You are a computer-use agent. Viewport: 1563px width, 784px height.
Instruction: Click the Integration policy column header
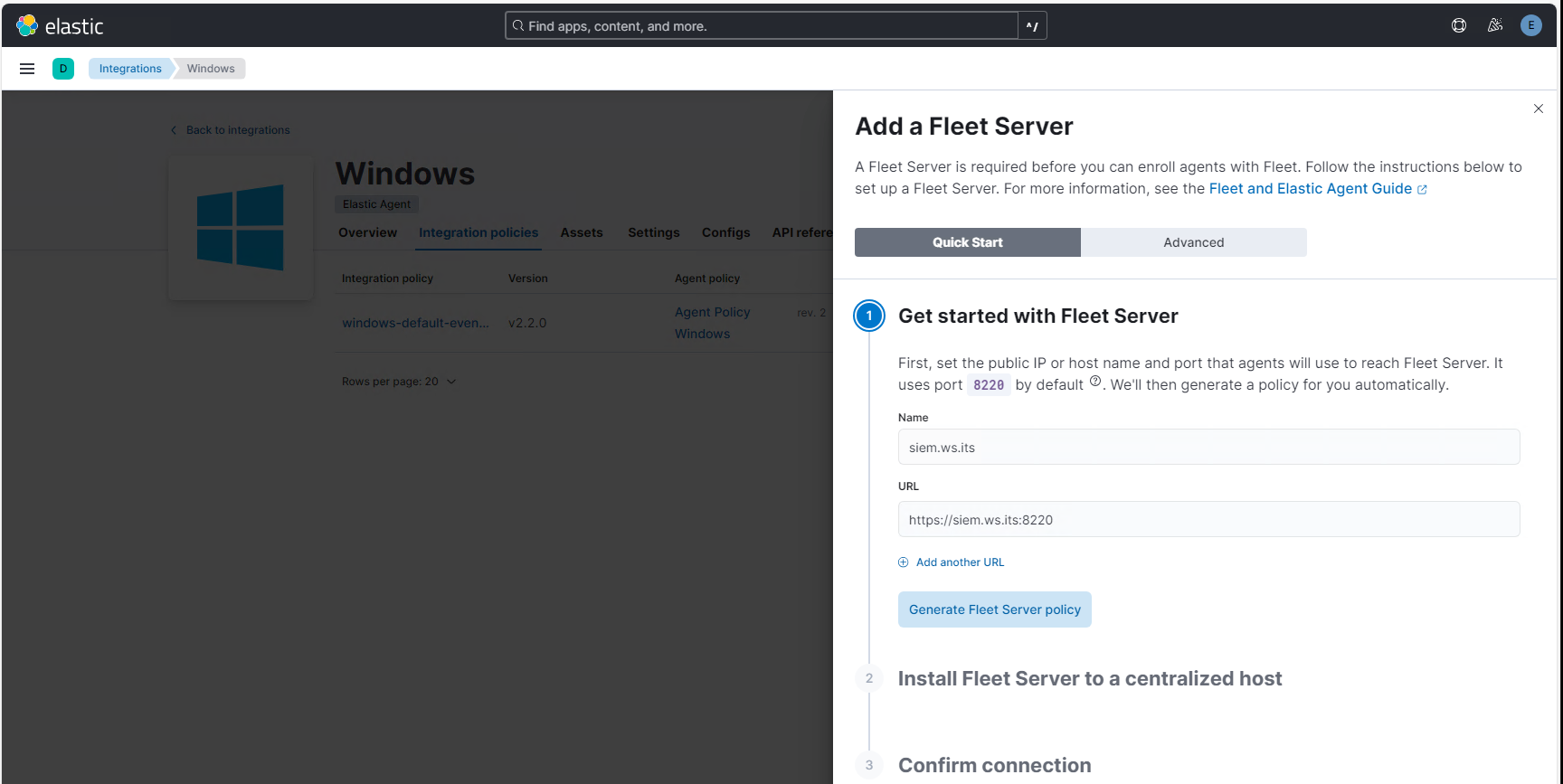tap(387, 279)
